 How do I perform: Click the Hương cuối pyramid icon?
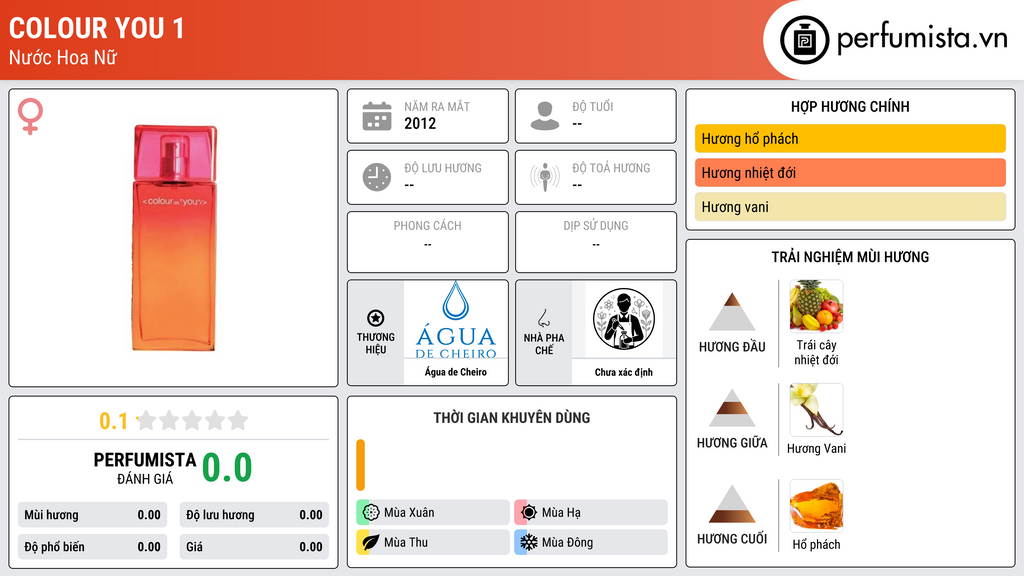click(x=732, y=504)
